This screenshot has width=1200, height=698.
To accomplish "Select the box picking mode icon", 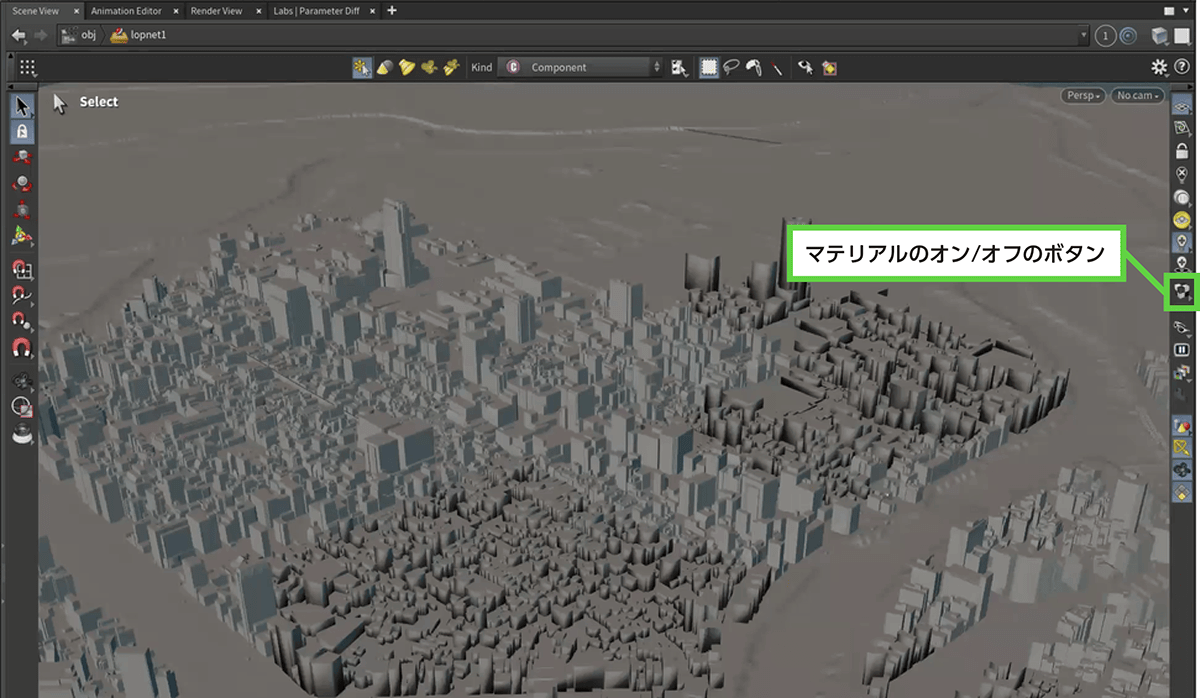I will click(709, 67).
